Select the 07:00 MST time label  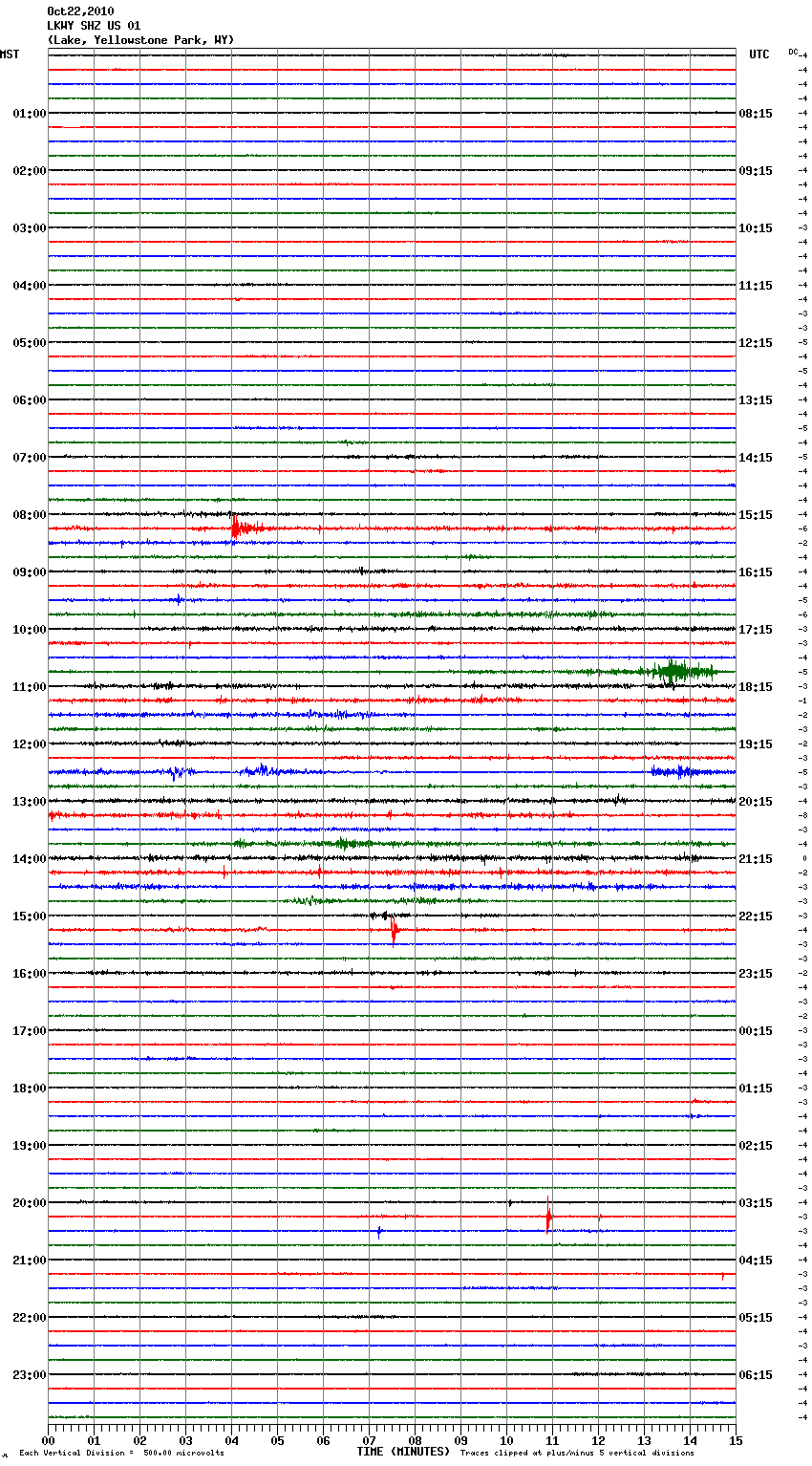29,458
